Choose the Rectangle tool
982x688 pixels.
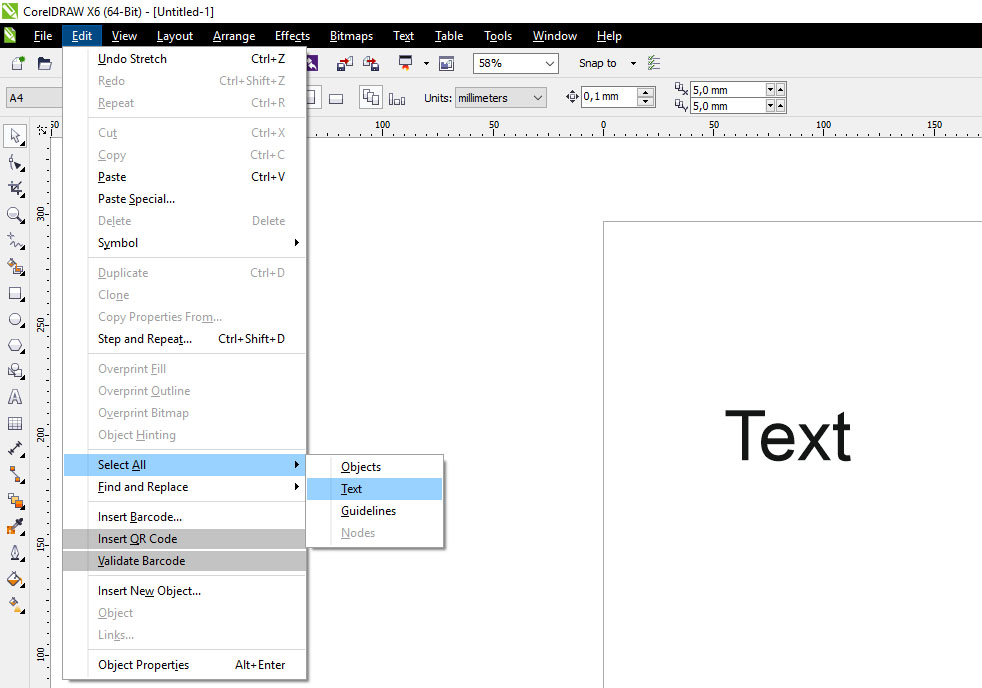15,294
